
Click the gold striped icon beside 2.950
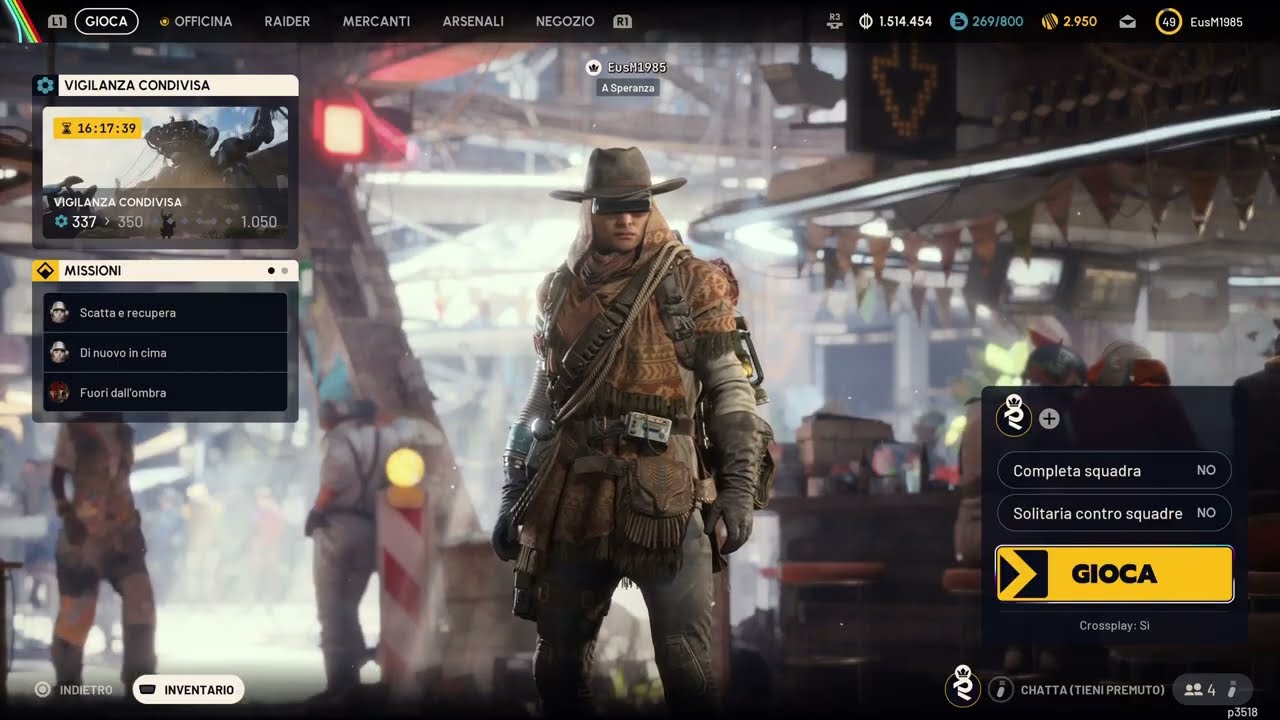pyautogui.click(x=1050, y=21)
